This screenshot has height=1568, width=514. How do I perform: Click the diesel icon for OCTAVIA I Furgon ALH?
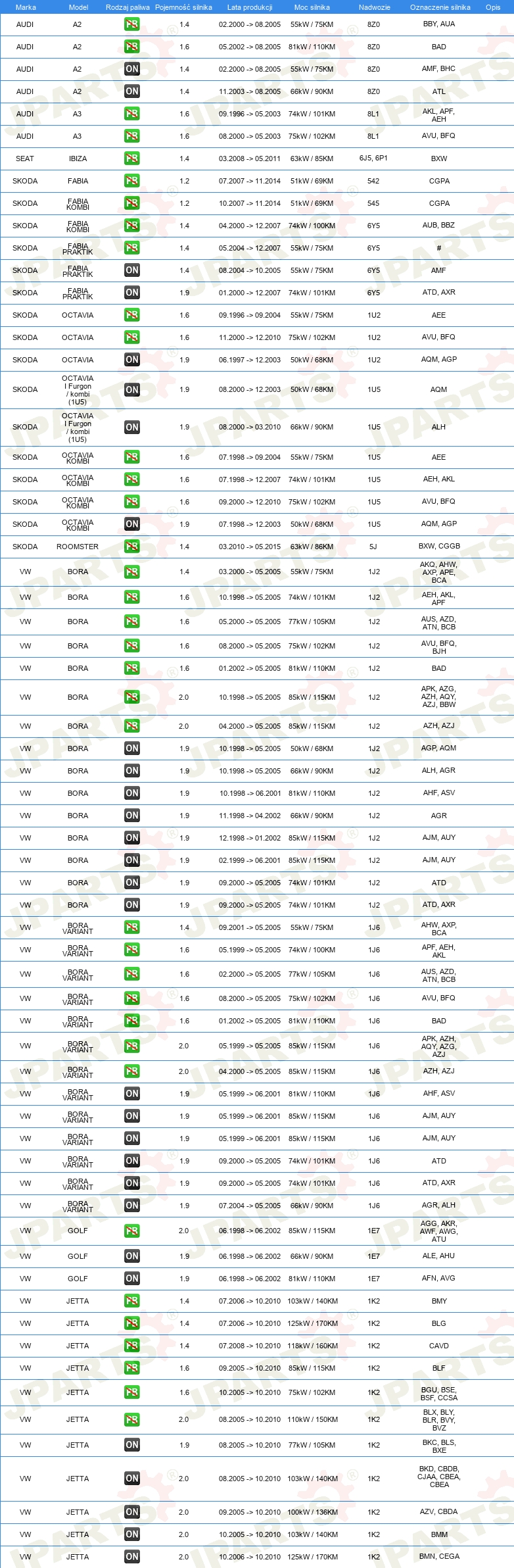(x=131, y=428)
